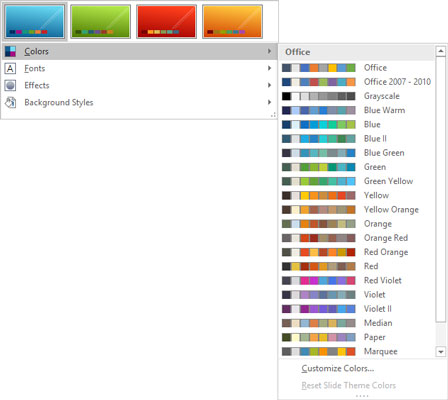
Task: Choose the Green swatch strip
Action: 319,167
